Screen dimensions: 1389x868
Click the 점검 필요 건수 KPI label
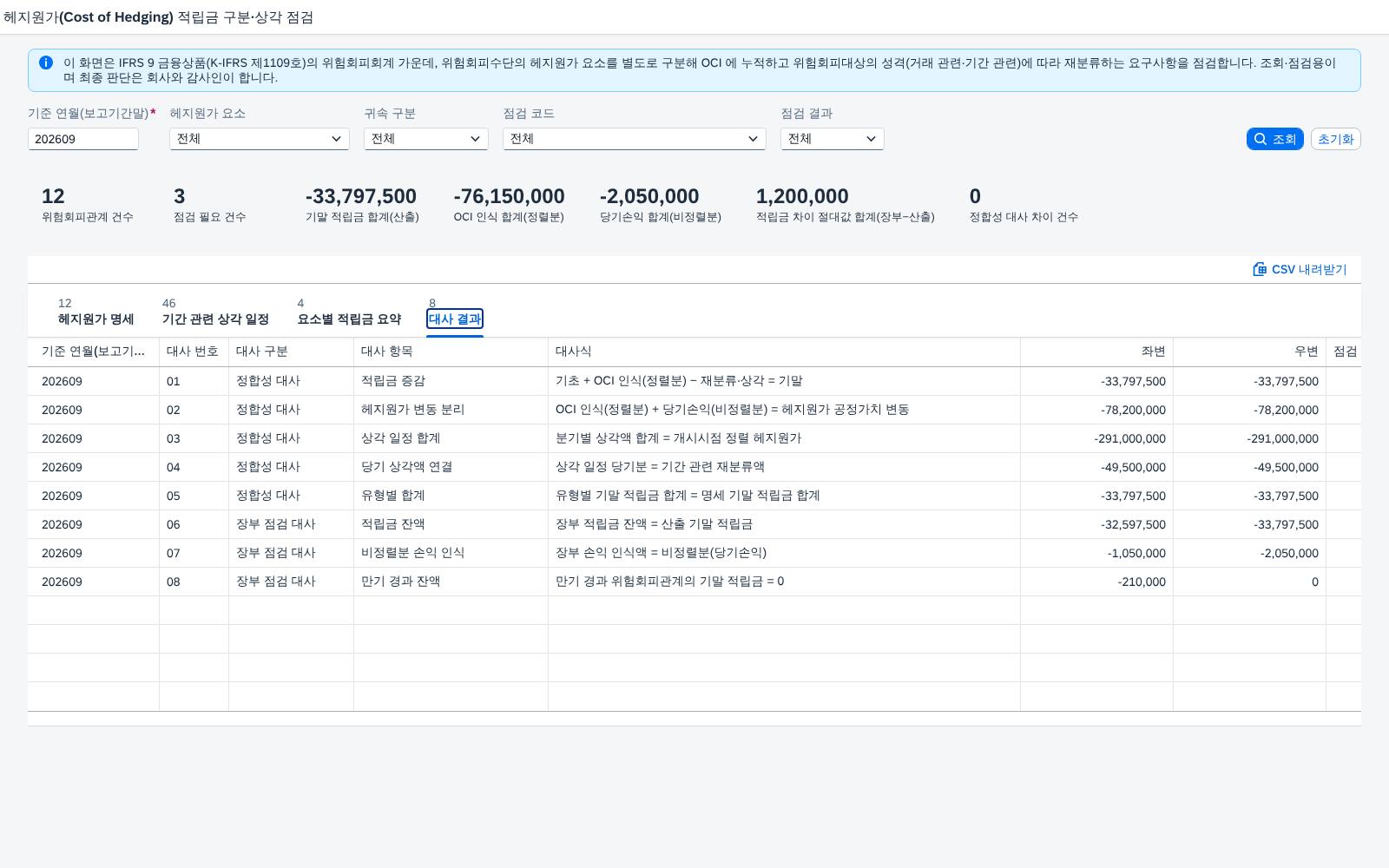click(x=209, y=217)
